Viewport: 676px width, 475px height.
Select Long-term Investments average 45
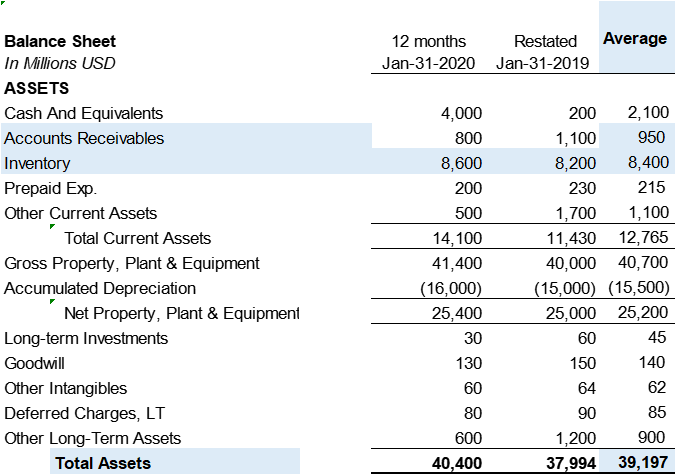(x=657, y=337)
